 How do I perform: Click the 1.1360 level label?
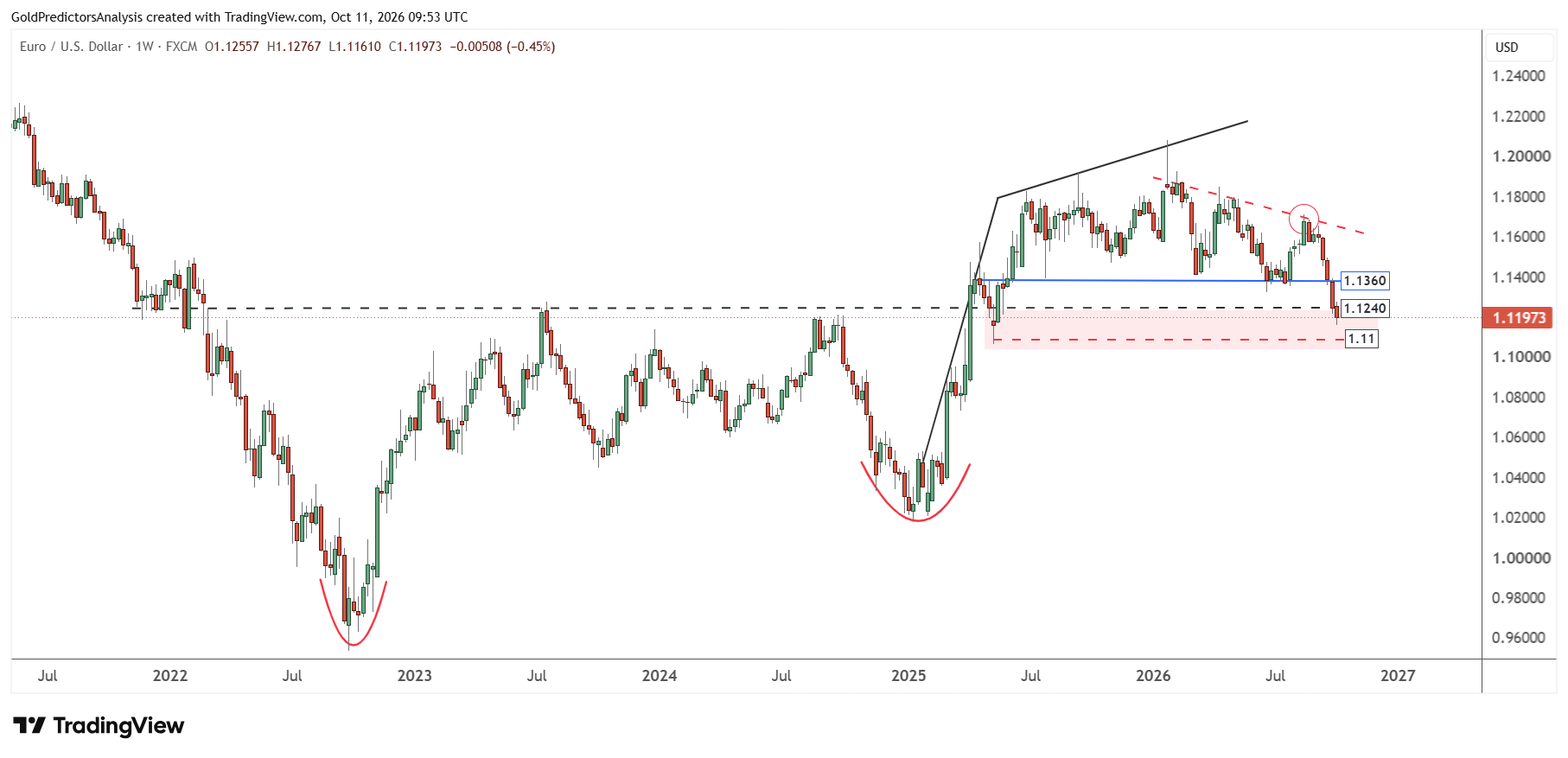point(1365,281)
